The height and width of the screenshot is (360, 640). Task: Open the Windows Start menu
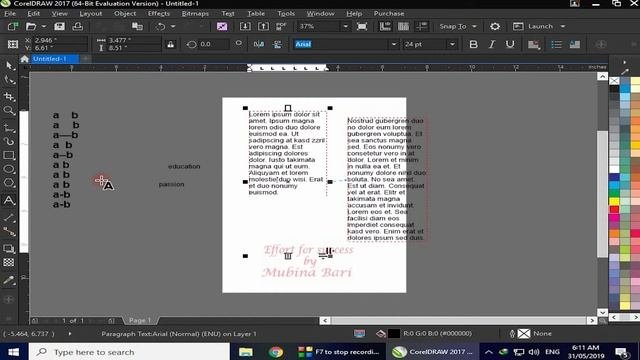[x=13, y=352]
